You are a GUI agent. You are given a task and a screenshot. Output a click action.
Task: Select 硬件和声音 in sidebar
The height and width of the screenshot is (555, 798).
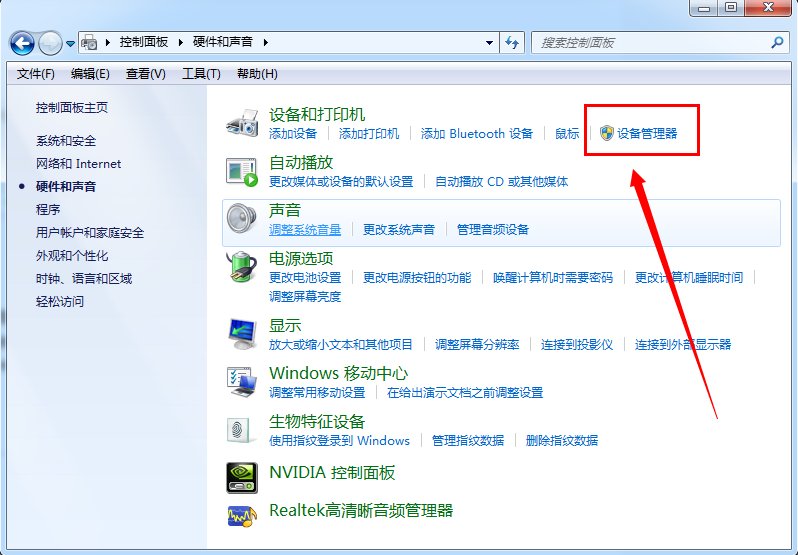[66, 186]
